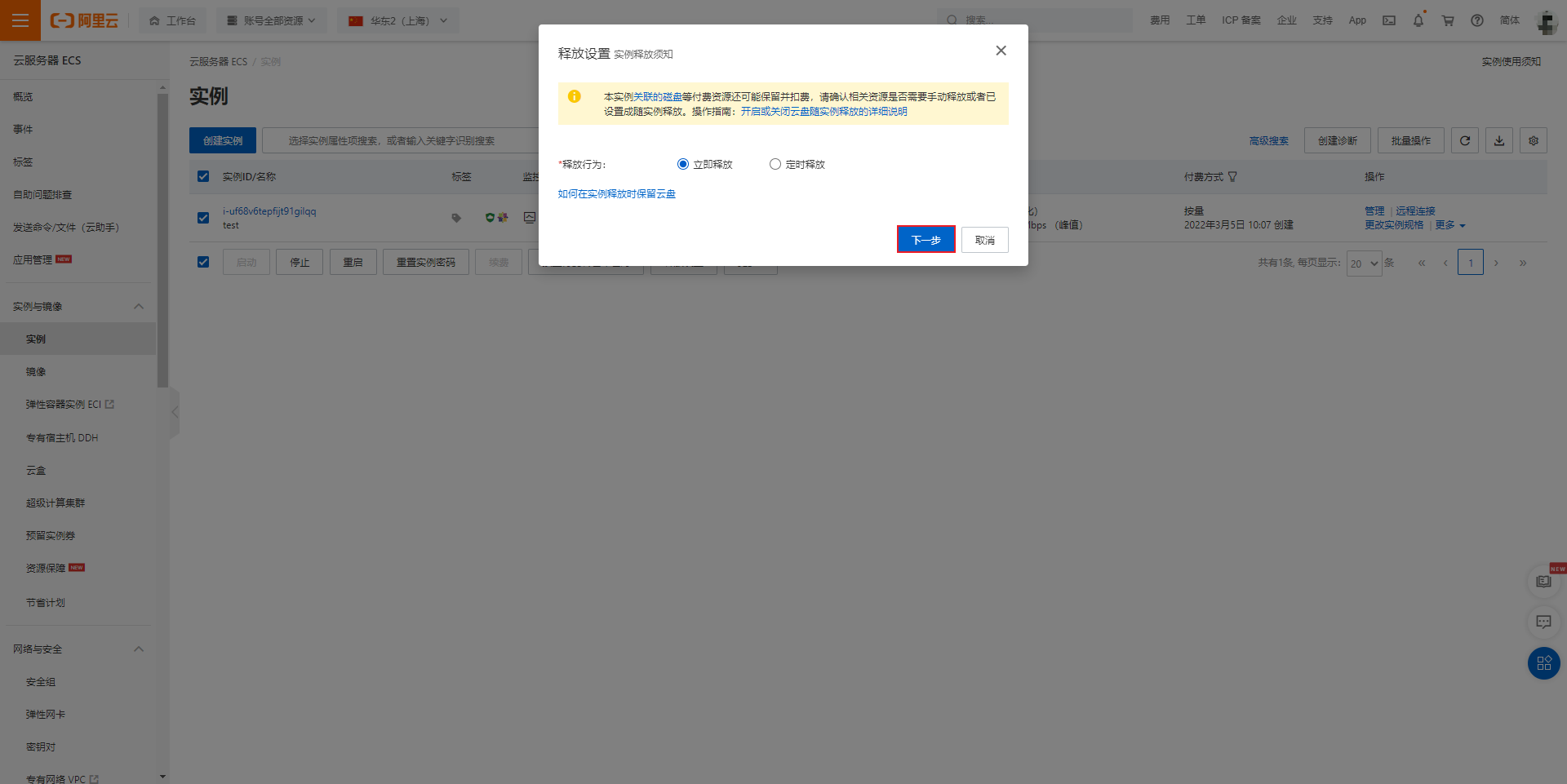Open the notification bell
This screenshot has height=784, width=1567.
1418,20
